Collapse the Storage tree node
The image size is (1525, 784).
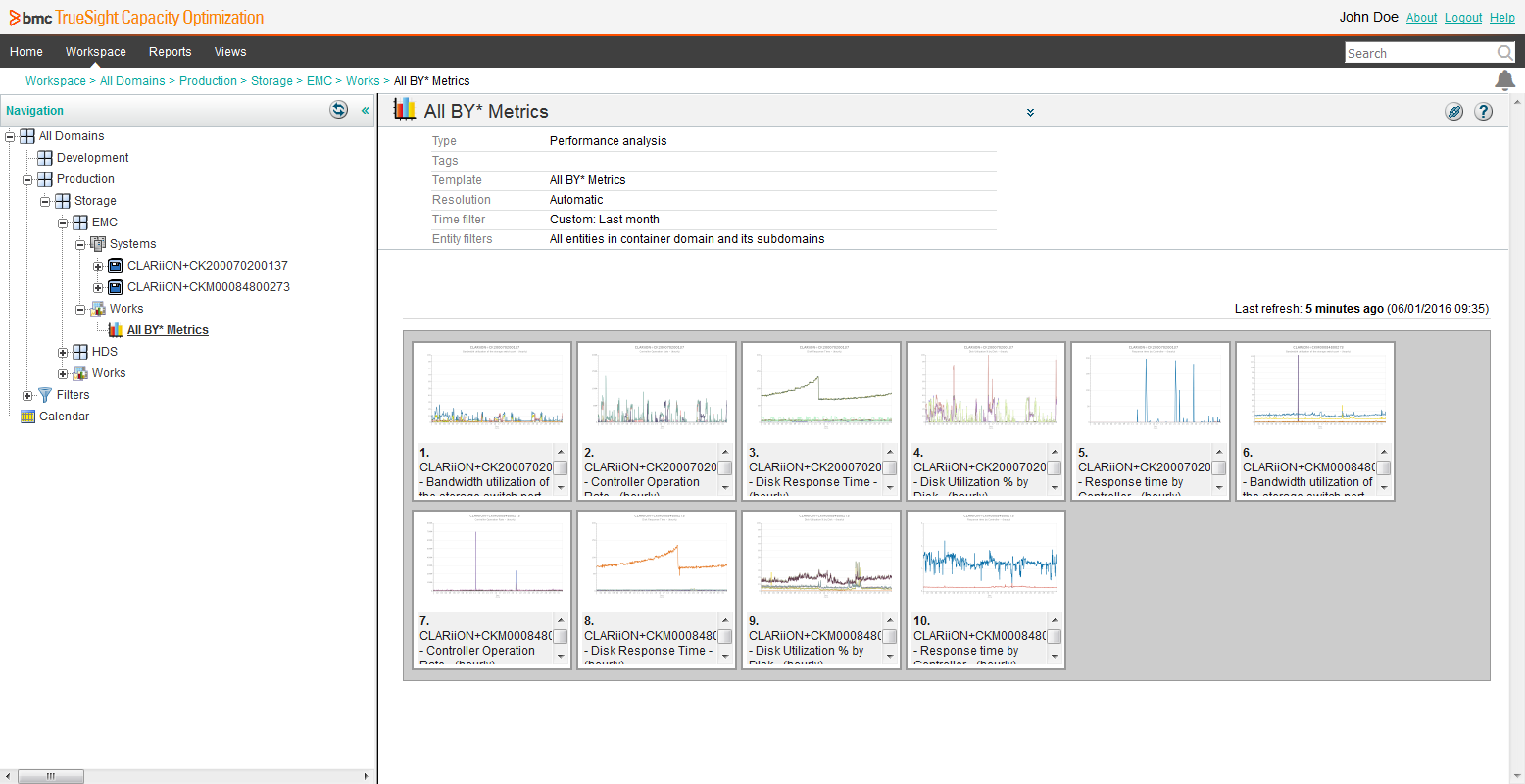pos(45,201)
